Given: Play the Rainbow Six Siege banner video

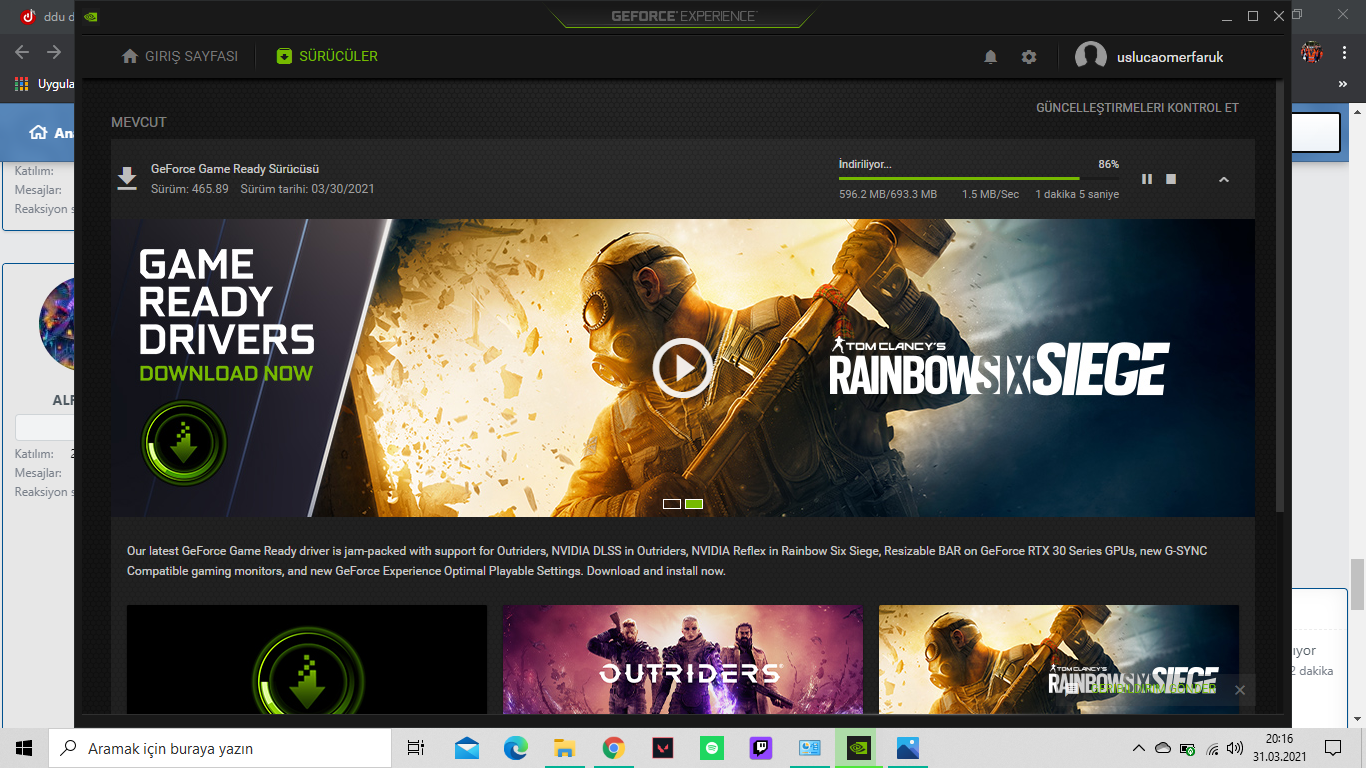Looking at the screenshot, I should pyautogui.click(x=683, y=368).
